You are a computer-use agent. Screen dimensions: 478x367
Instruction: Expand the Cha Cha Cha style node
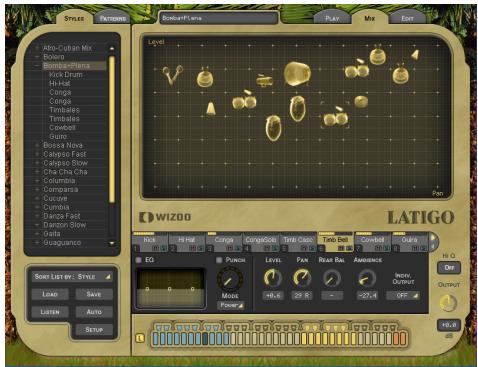pos(37,172)
